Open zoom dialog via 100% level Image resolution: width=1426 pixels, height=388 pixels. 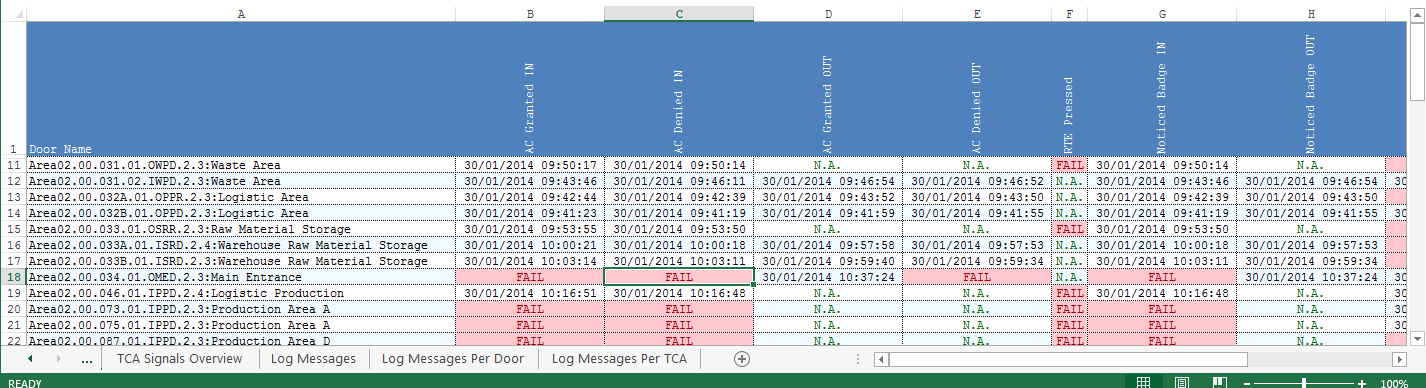tap(1393, 383)
